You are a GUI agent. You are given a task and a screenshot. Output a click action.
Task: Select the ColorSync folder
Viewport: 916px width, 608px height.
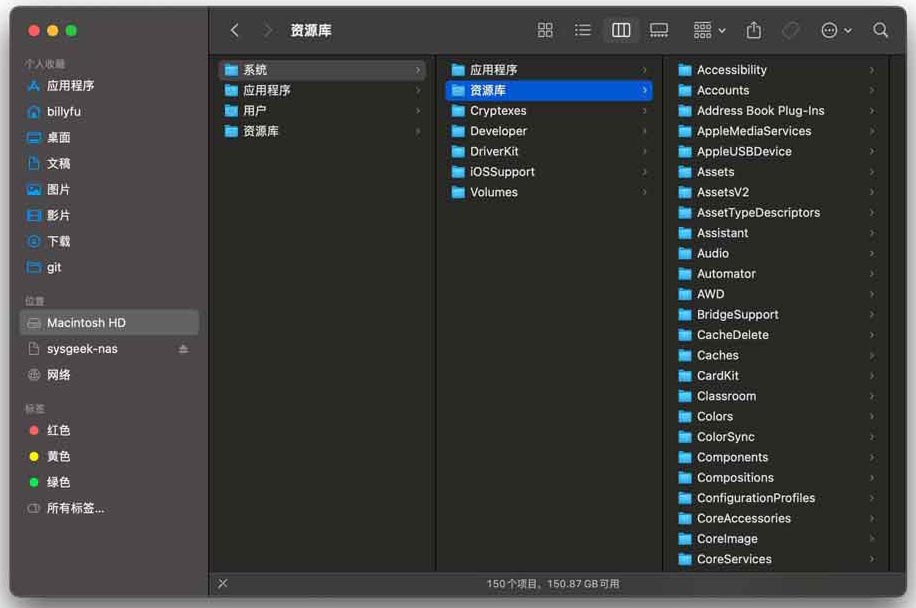click(x=725, y=437)
